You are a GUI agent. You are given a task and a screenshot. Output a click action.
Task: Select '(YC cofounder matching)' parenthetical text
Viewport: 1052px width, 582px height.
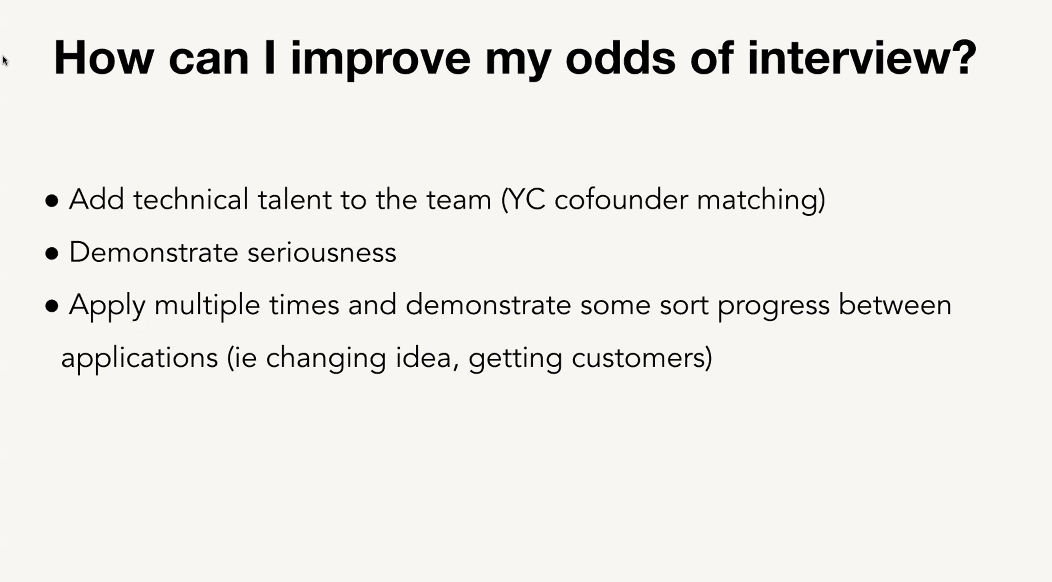(664, 200)
